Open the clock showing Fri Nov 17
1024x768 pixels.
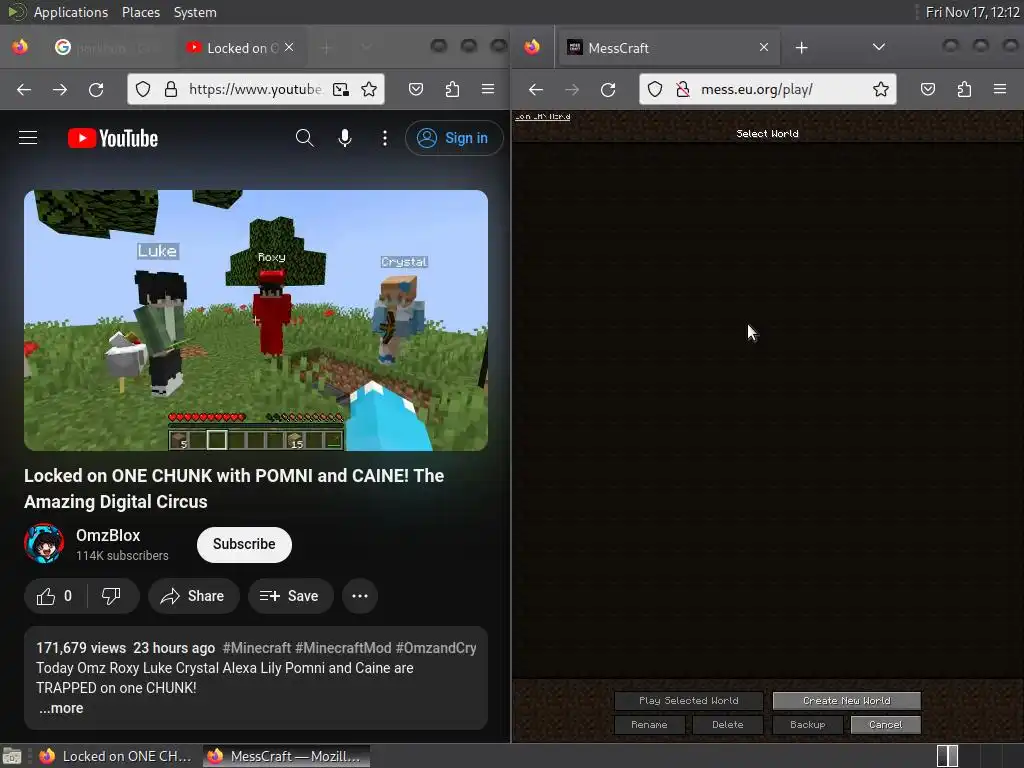coord(972,12)
